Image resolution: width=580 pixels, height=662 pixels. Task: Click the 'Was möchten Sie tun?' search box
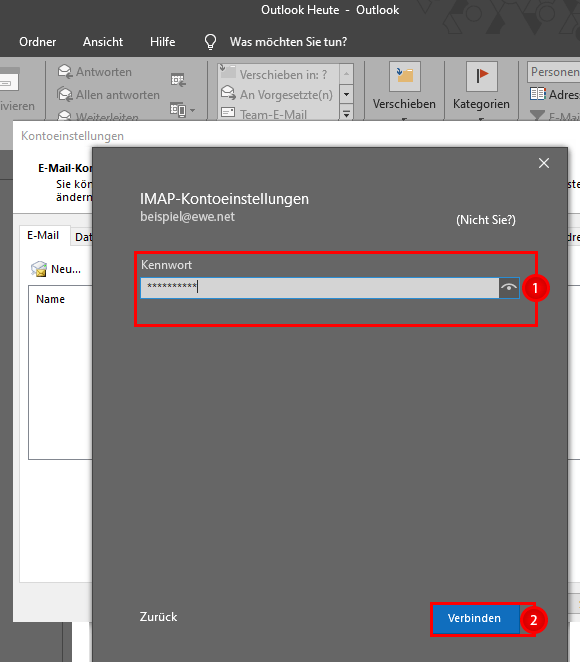coord(288,42)
